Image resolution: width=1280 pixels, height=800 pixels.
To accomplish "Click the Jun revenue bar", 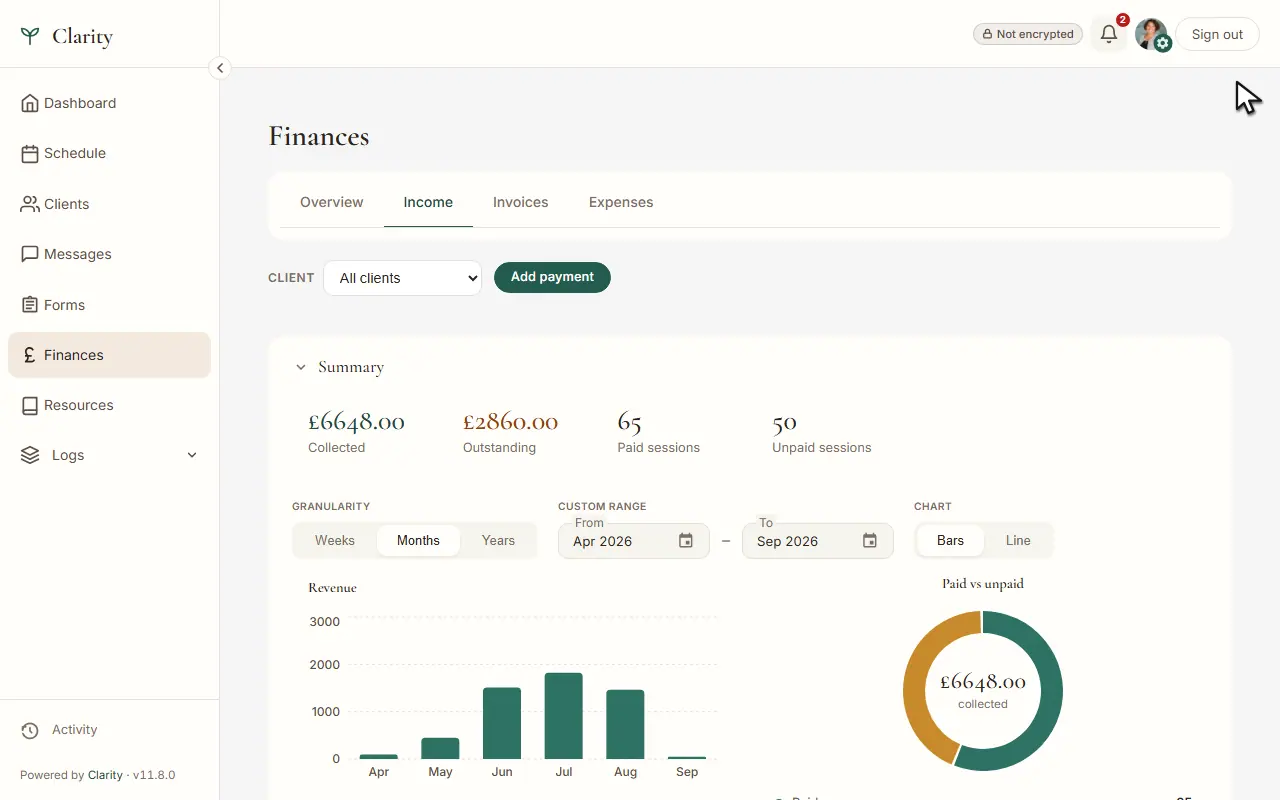I will click(502, 723).
